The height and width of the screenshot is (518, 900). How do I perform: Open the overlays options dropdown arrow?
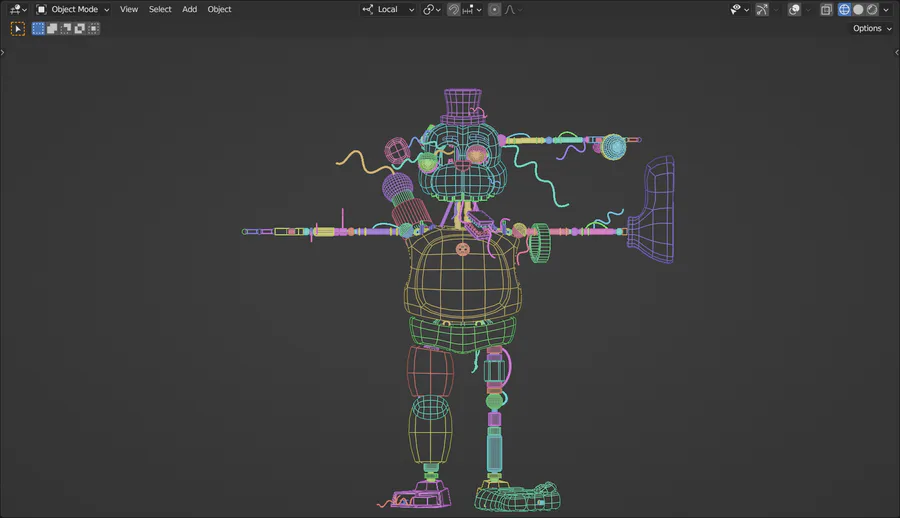click(808, 9)
